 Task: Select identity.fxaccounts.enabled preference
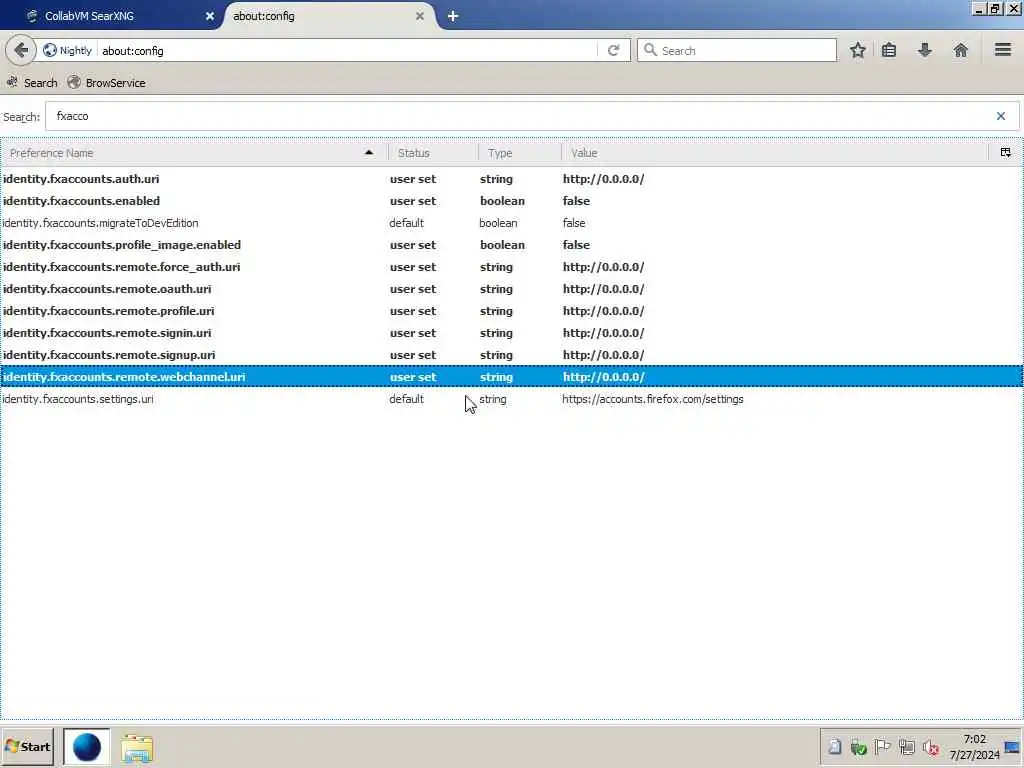coord(511,201)
